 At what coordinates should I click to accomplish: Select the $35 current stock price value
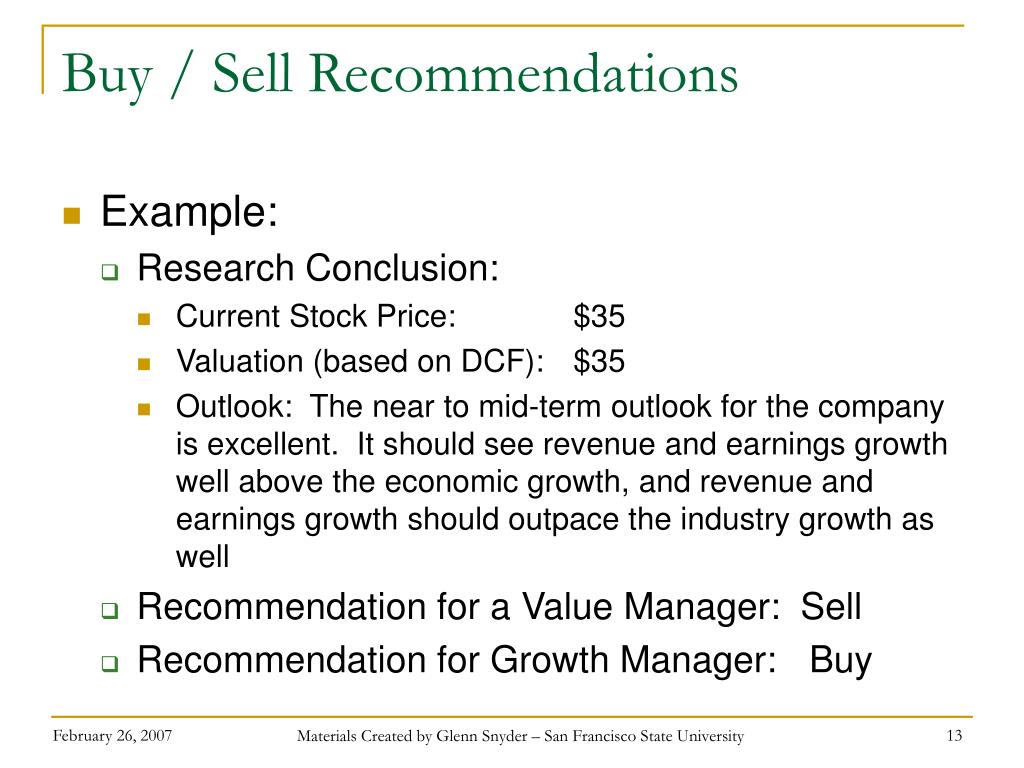(x=599, y=317)
